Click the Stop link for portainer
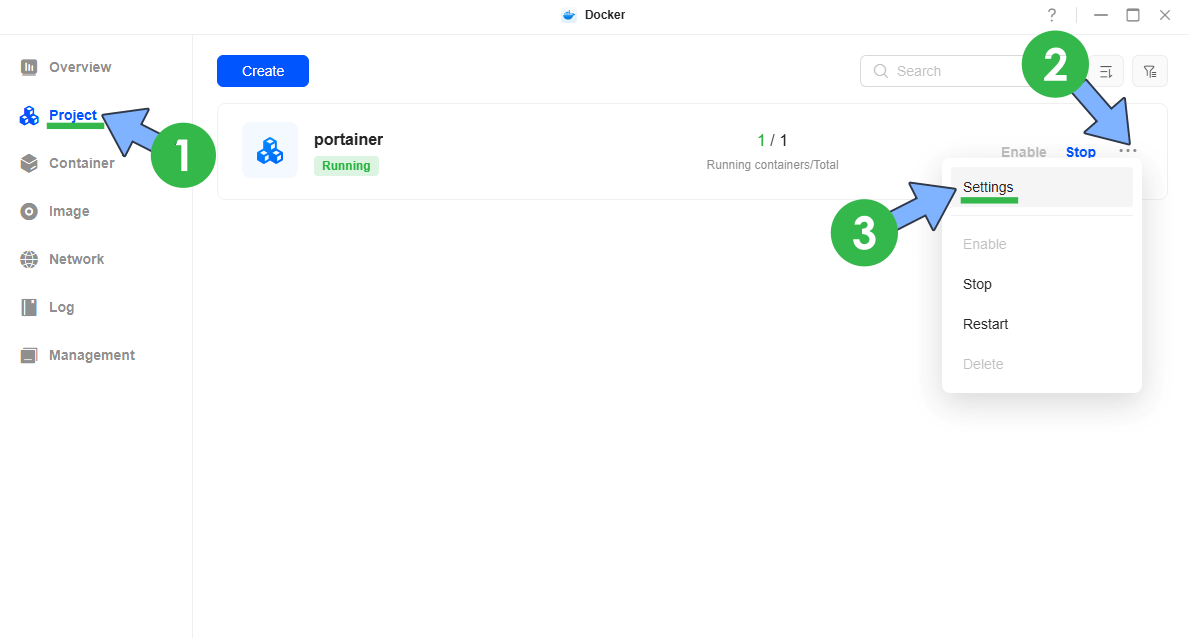1189x638 pixels. tap(1080, 152)
